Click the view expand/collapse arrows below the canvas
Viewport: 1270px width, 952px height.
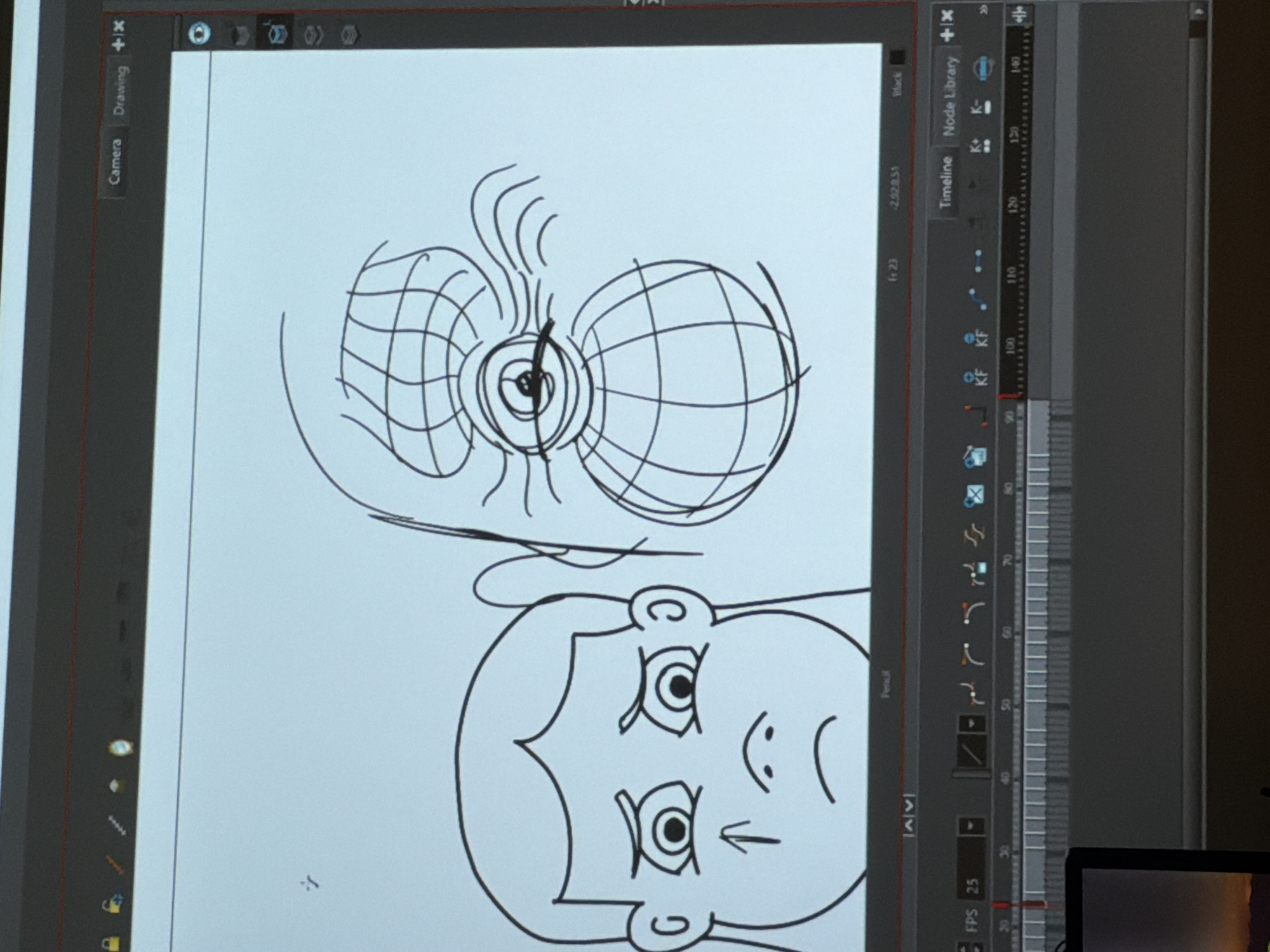(x=909, y=814)
